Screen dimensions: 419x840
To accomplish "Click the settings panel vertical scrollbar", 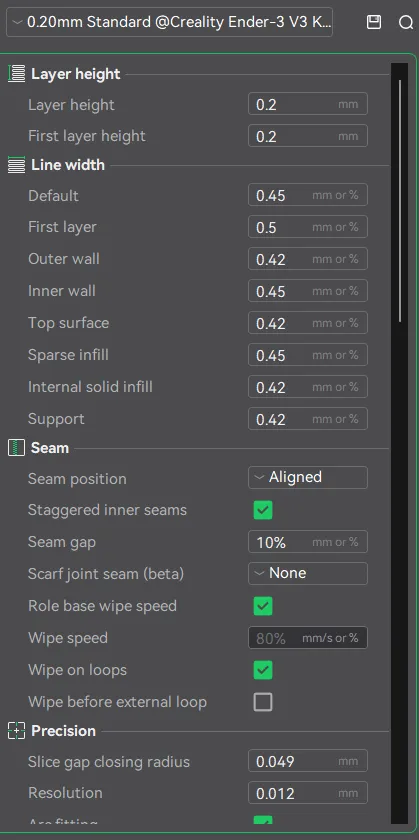I will coord(400,201).
